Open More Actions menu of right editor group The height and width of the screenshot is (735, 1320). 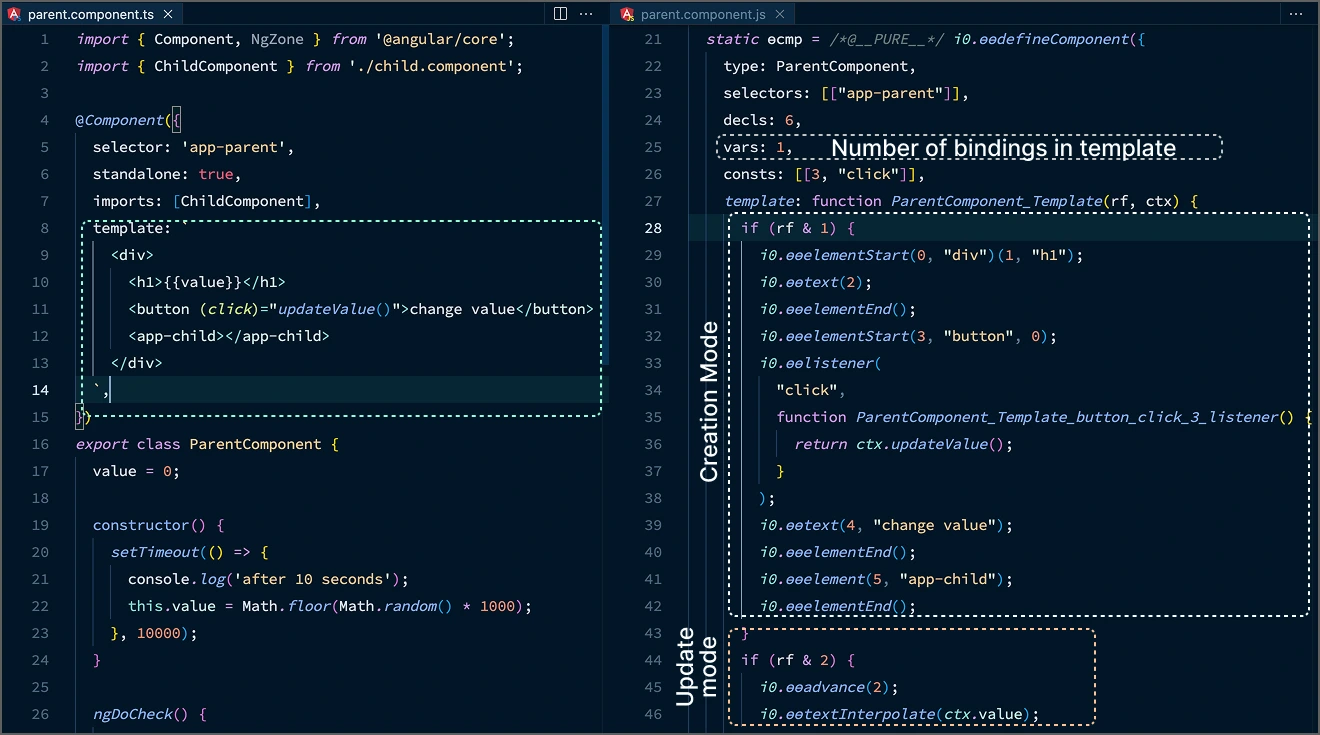coord(1299,14)
